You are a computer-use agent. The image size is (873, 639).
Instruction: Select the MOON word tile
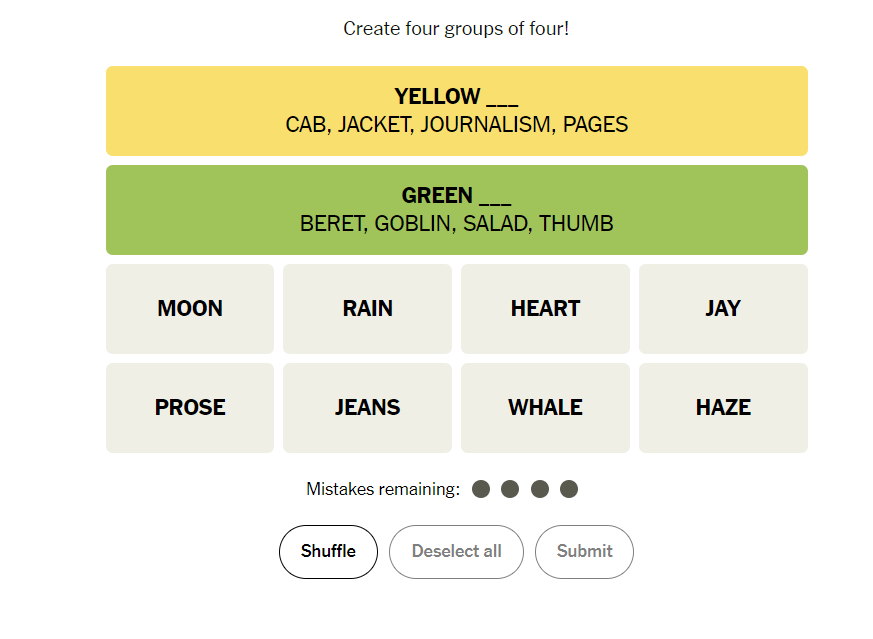[189, 308]
